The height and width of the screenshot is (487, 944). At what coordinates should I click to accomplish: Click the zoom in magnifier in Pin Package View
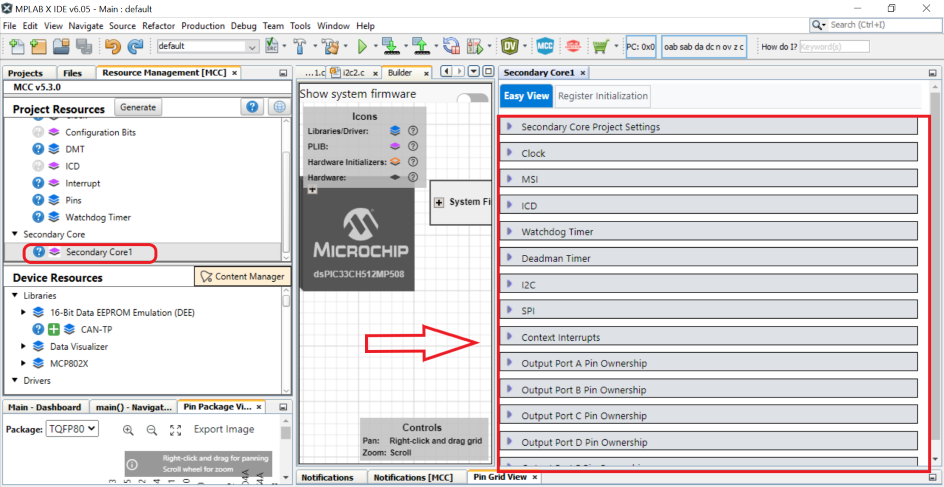tap(128, 430)
